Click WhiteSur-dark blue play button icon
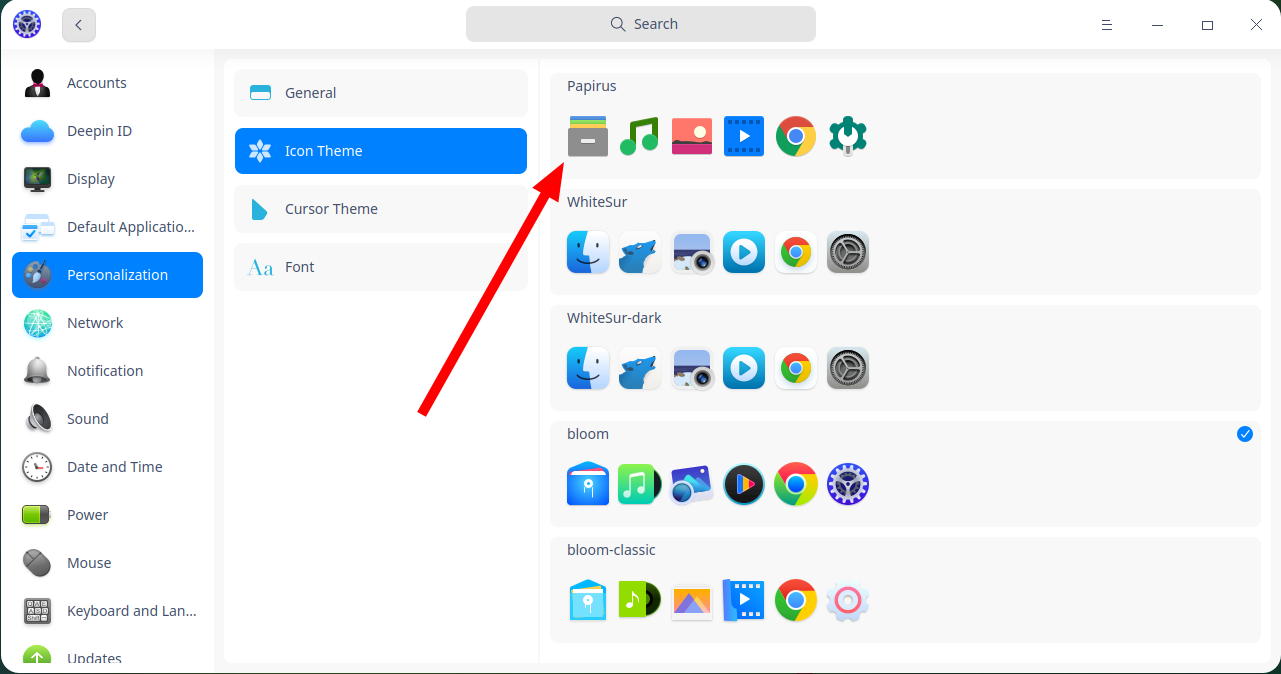This screenshot has width=1281, height=674. pyautogui.click(x=744, y=368)
